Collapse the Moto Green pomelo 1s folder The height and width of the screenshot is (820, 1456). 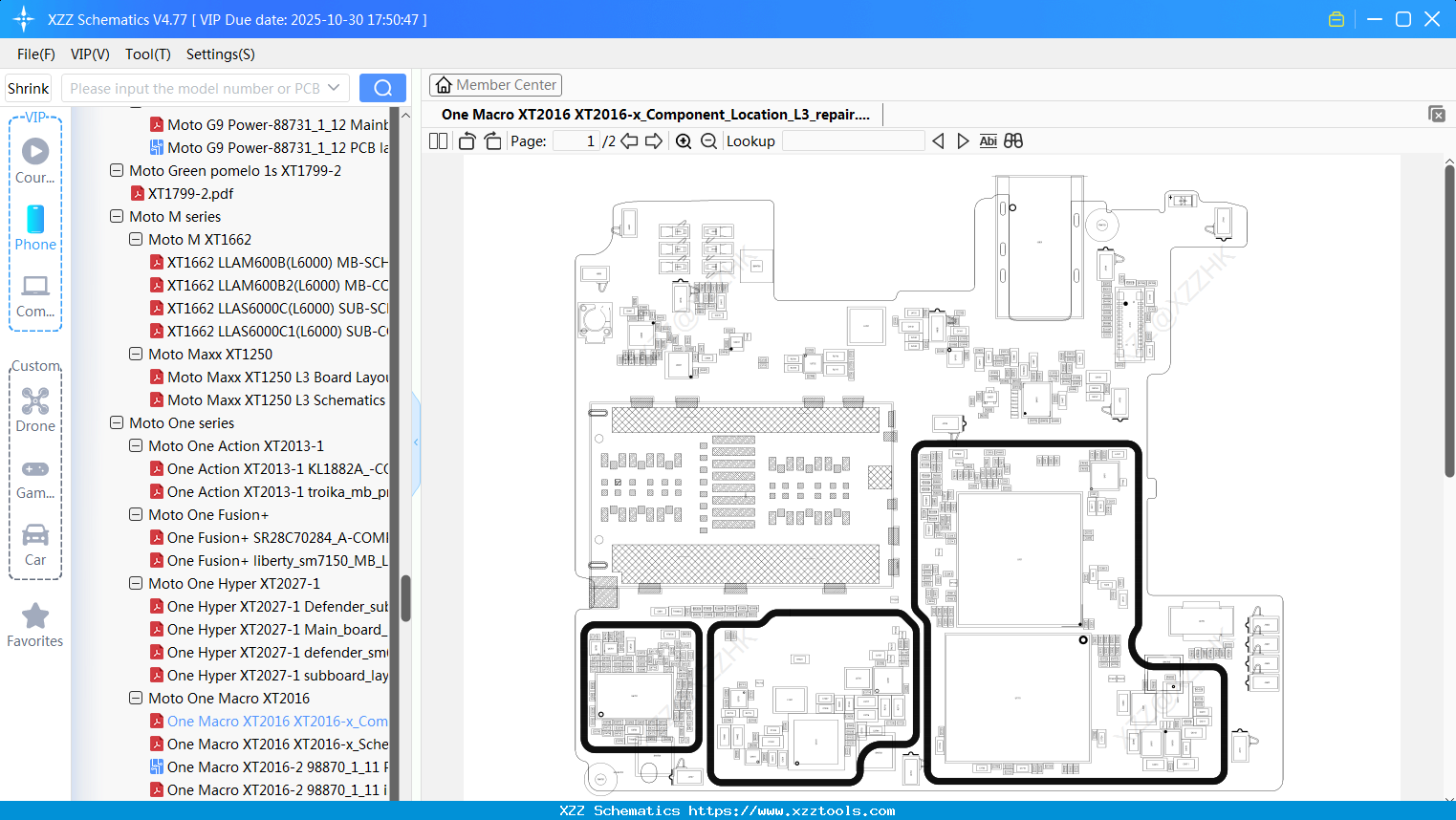pyautogui.click(x=117, y=170)
